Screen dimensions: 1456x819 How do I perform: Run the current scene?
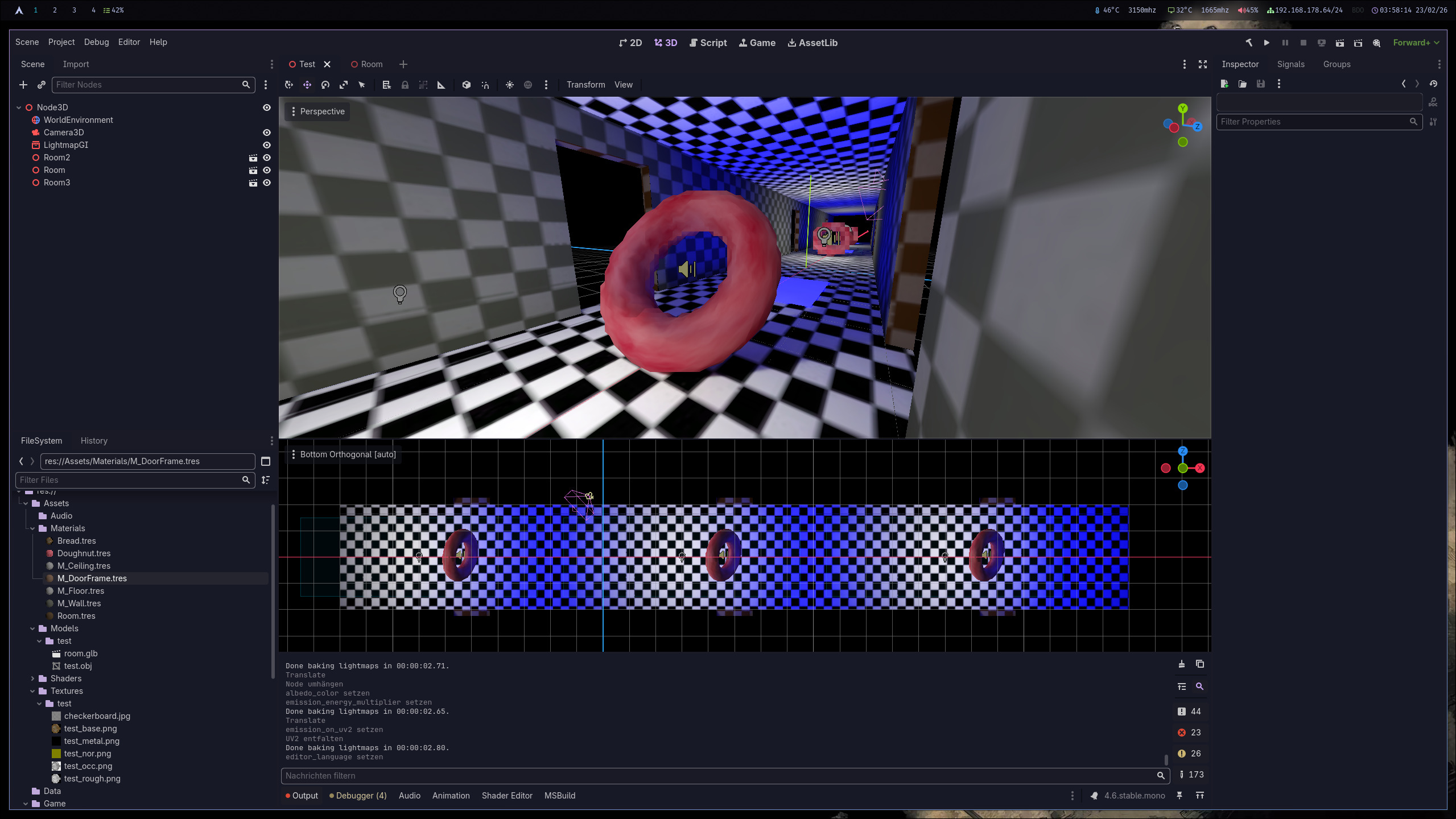pyautogui.click(x=1340, y=43)
